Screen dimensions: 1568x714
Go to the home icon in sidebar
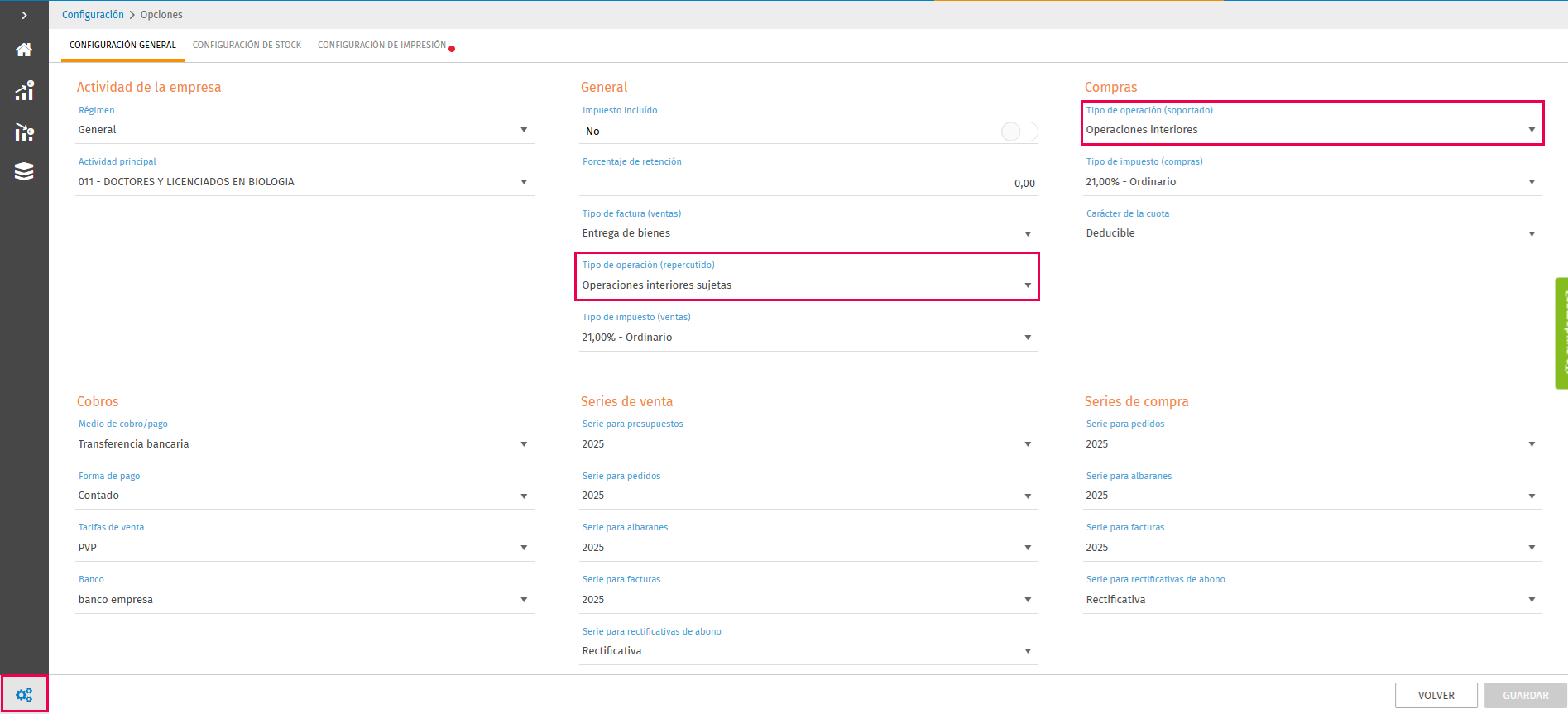(x=24, y=50)
